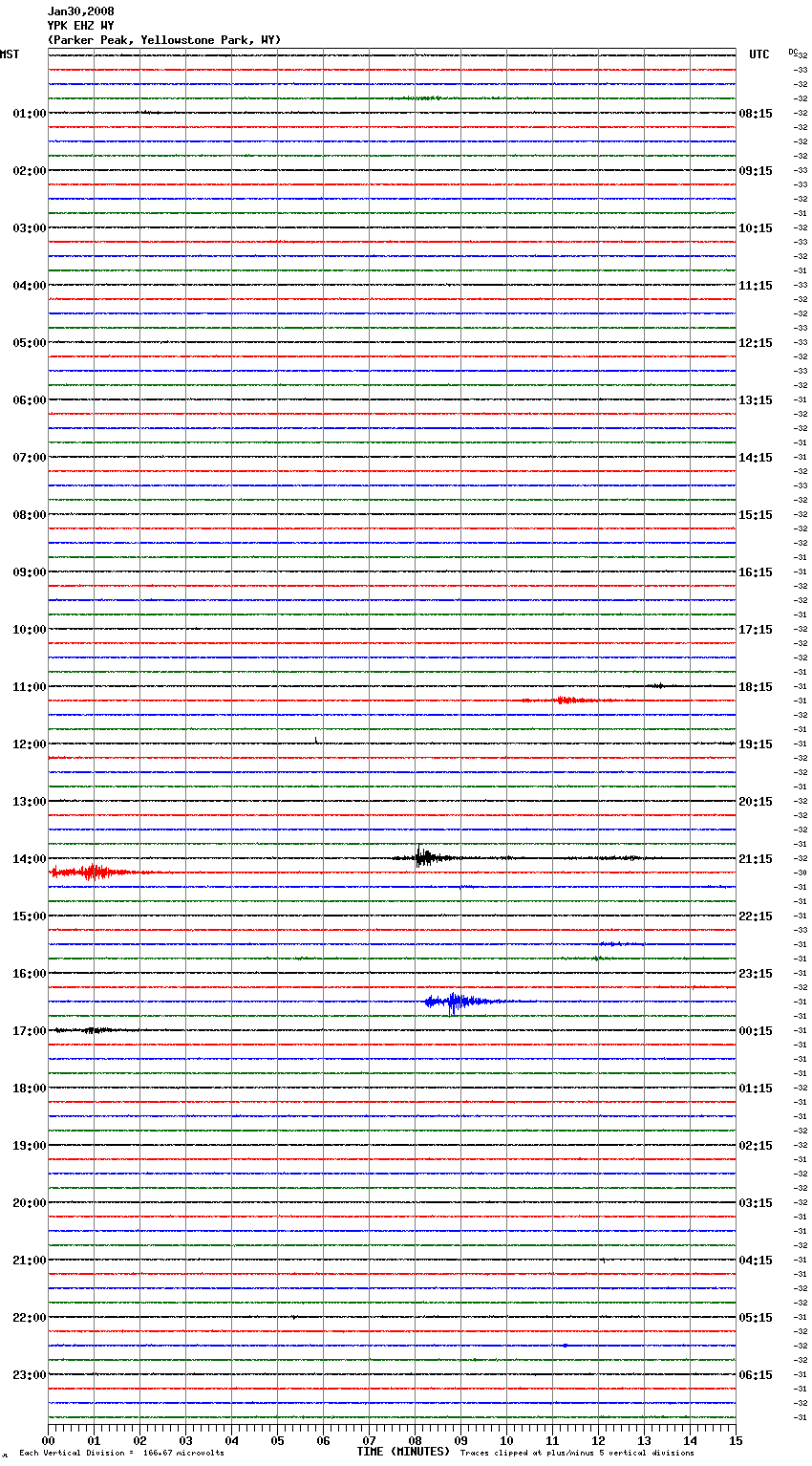The width and height of the screenshot is (812, 1466).
Task: Click the MST time label '20:00'
Action: tap(29, 1203)
